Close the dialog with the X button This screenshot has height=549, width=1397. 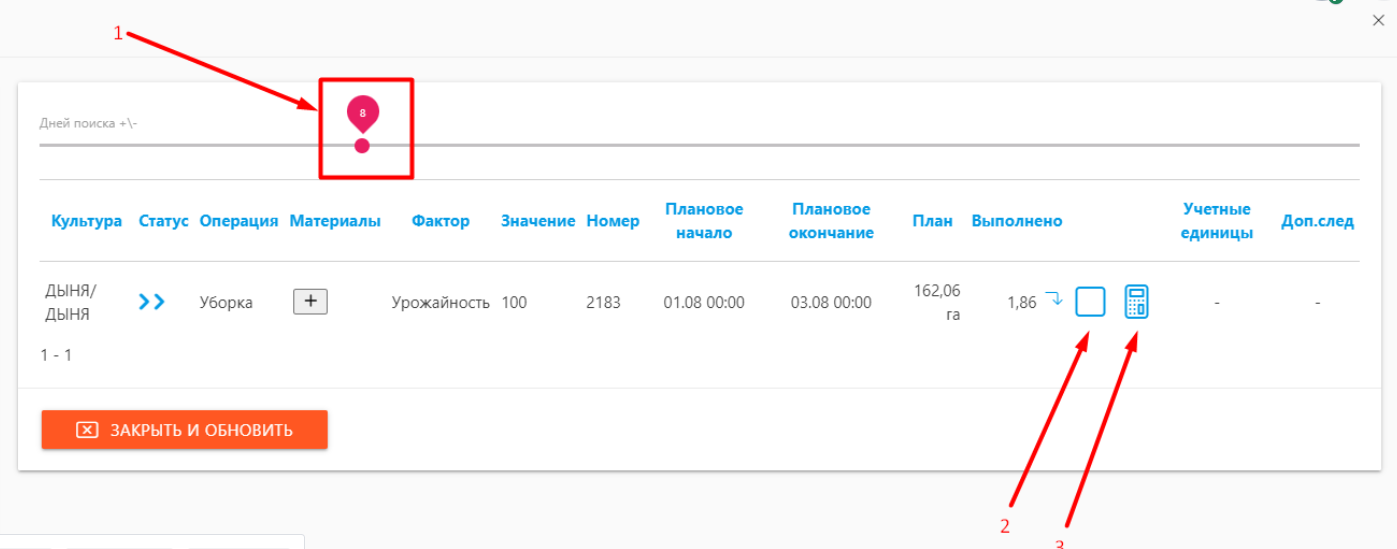(1378, 20)
